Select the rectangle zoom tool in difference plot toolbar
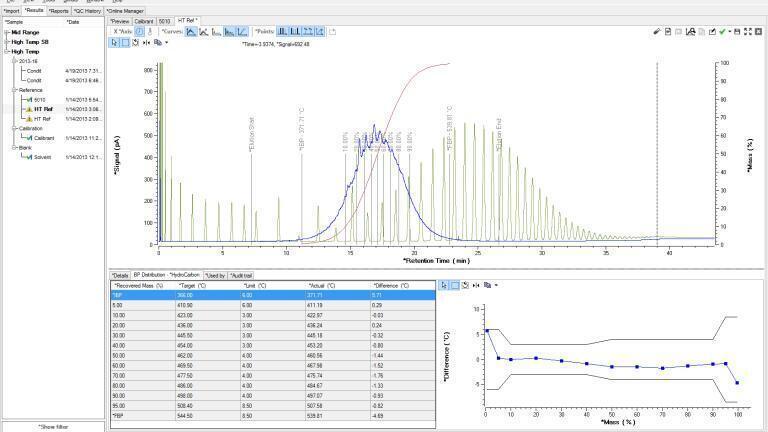768x432 pixels. [x=455, y=285]
